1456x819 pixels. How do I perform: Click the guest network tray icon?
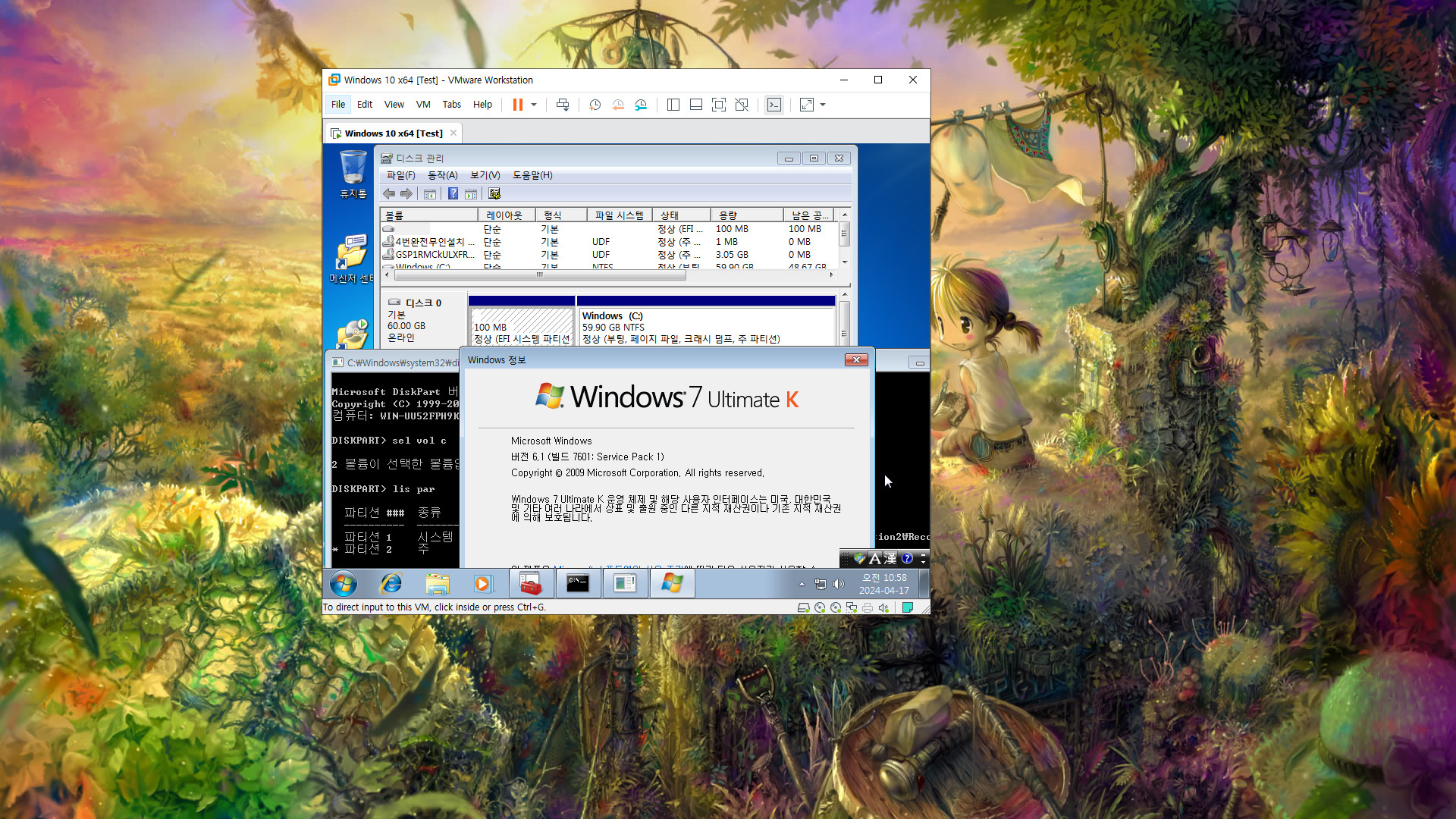tap(821, 584)
